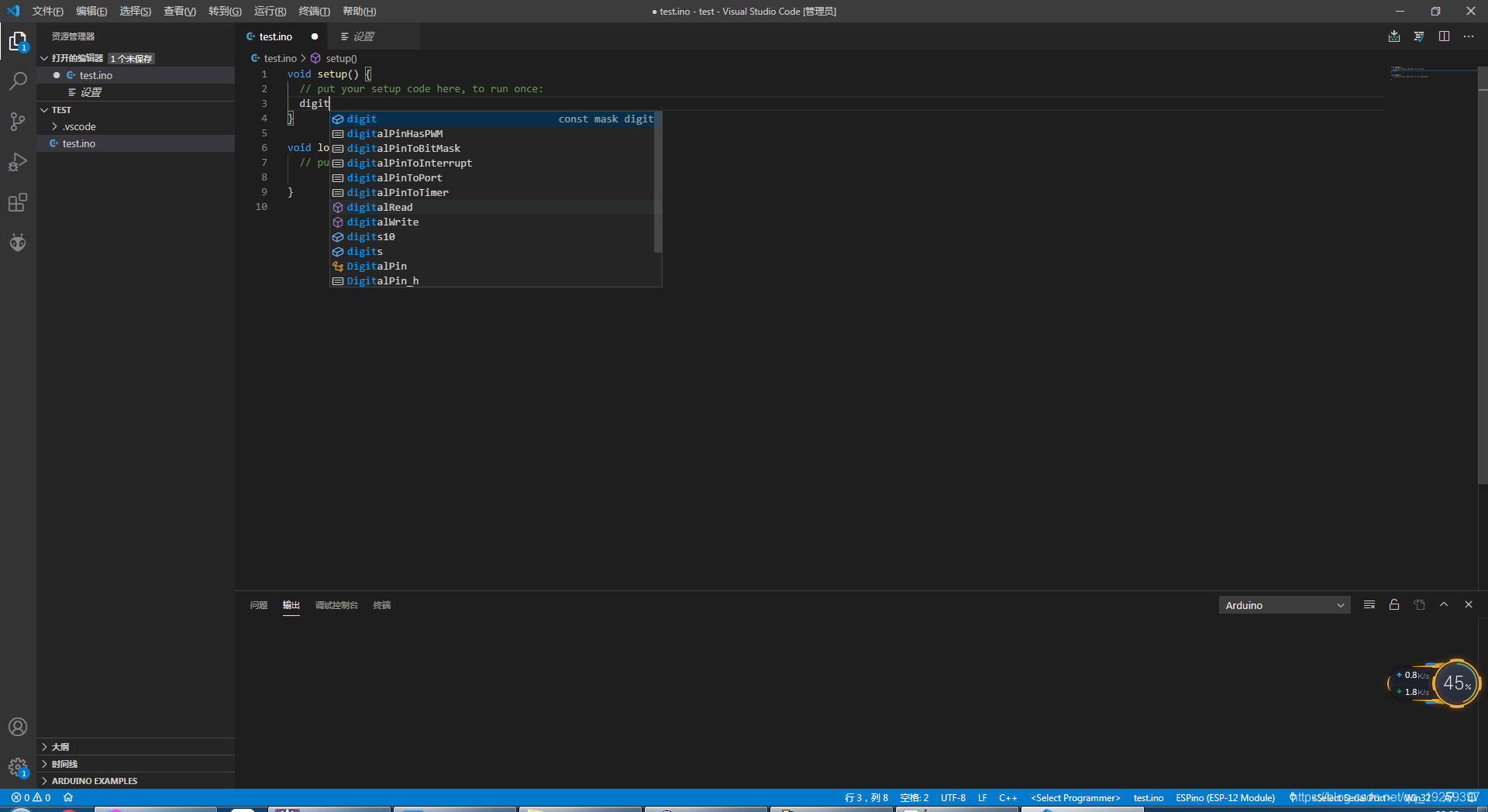
Task: Click the VS Code logo in title bar
Action: pos(13,11)
